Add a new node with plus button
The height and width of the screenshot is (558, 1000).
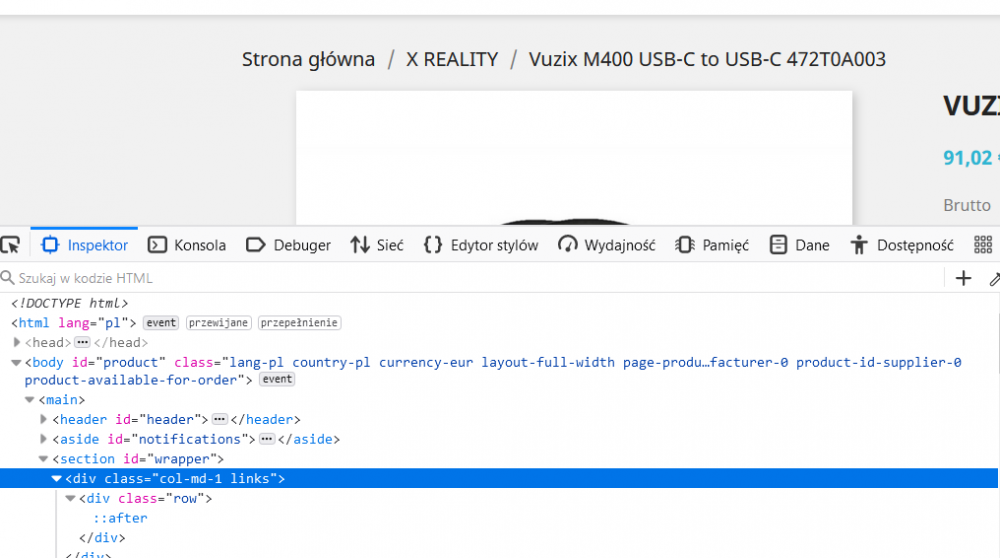pos(963,278)
